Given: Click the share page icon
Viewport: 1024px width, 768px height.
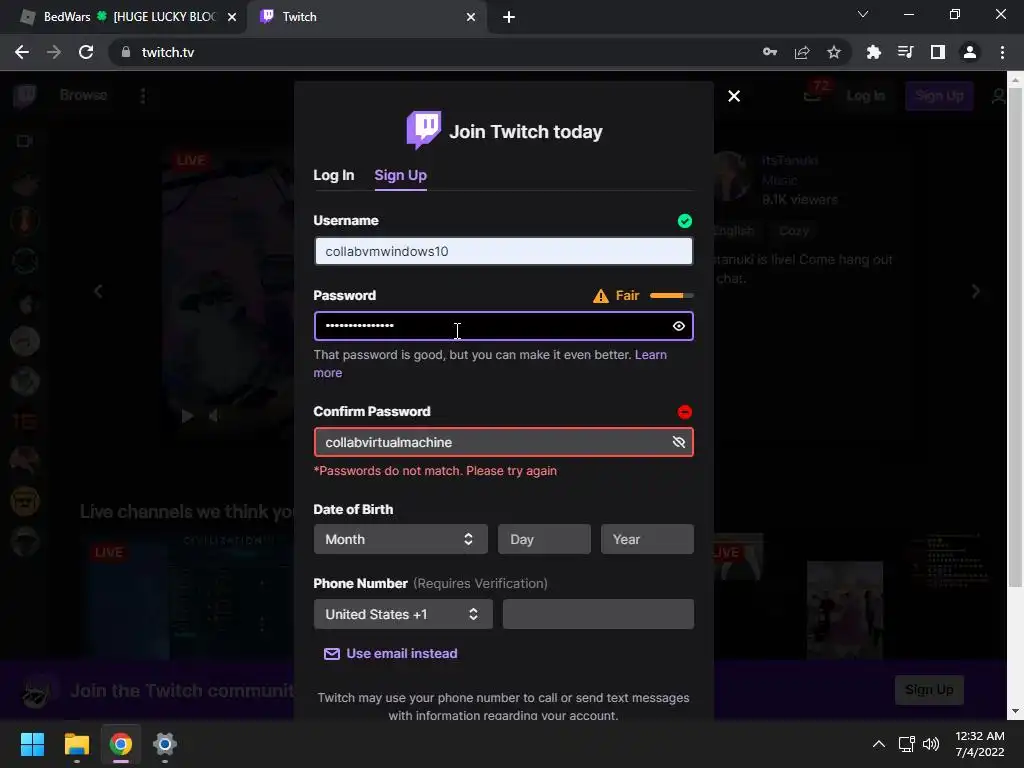Looking at the screenshot, I should tap(802, 52).
